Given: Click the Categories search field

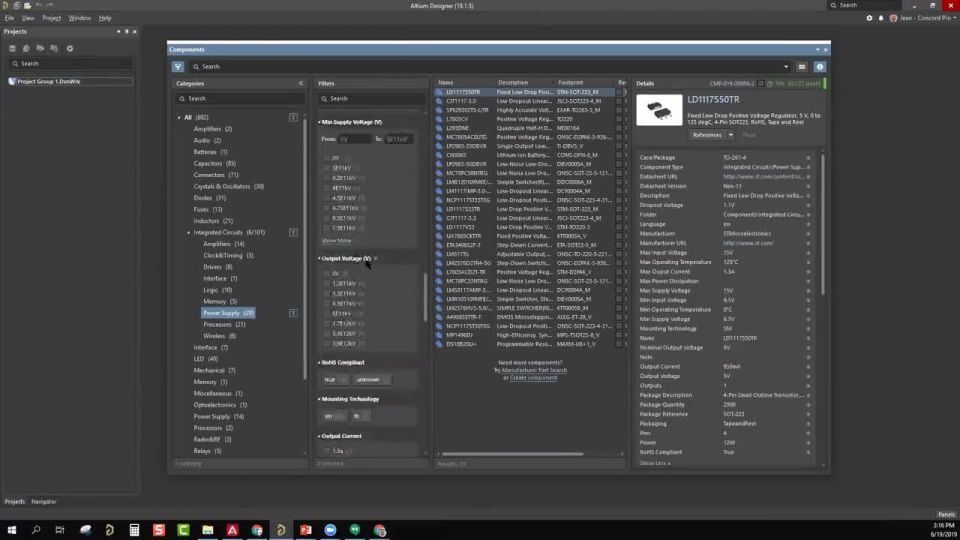Looking at the screenshot, I should (x=239, y=99).
